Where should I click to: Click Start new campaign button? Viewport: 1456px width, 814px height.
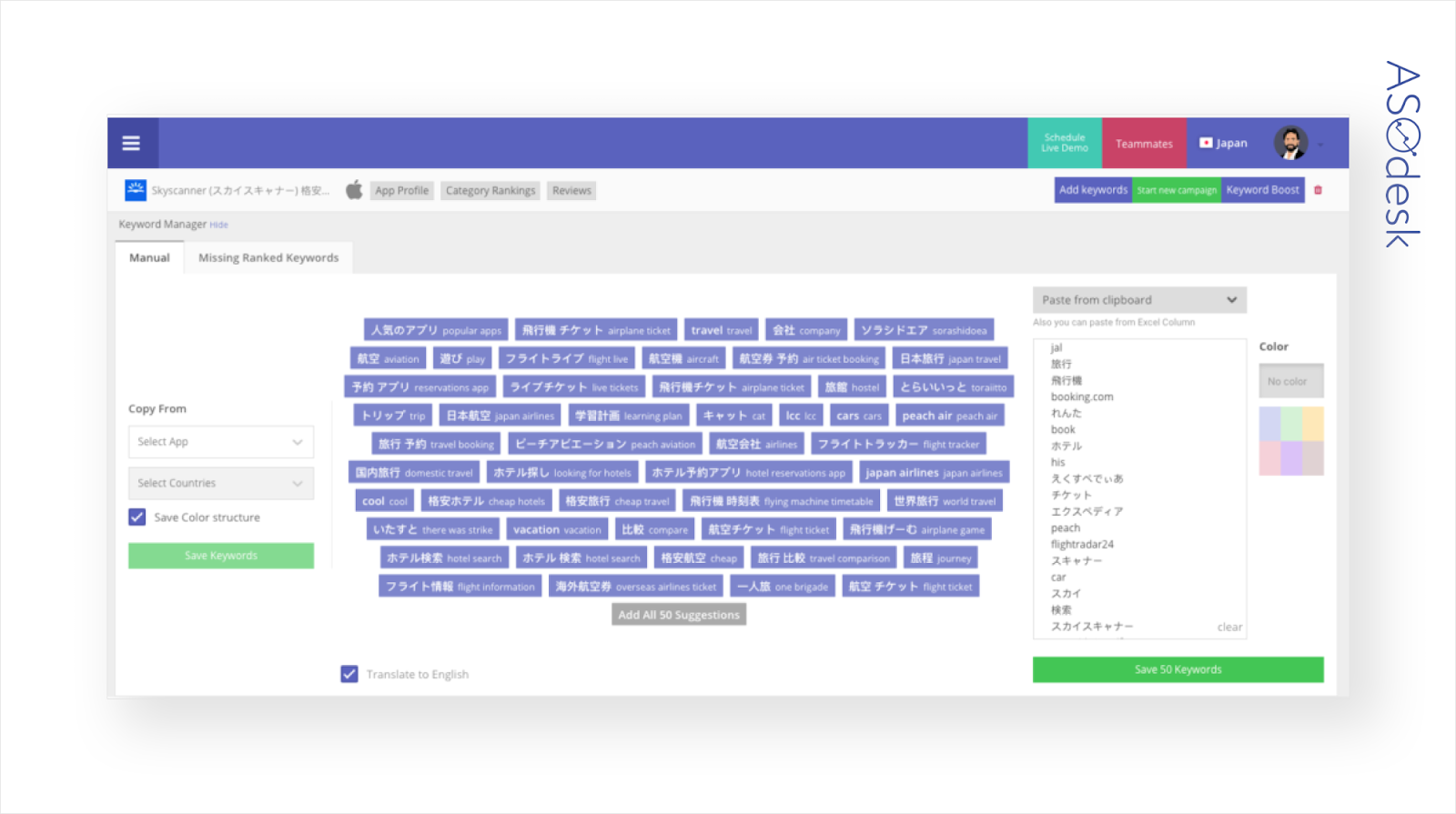[x=1177, y=190]
